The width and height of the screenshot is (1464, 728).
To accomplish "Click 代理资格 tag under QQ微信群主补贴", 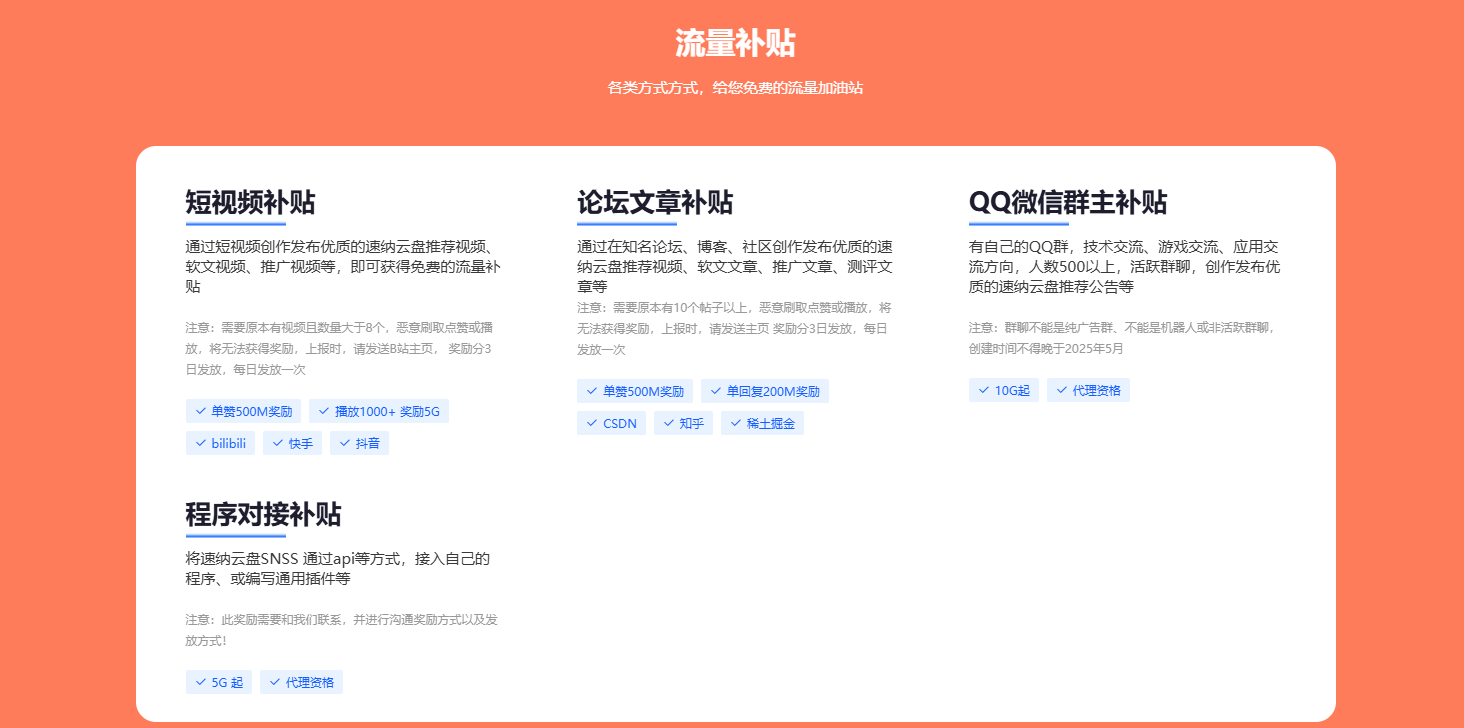I will 1088,390.
